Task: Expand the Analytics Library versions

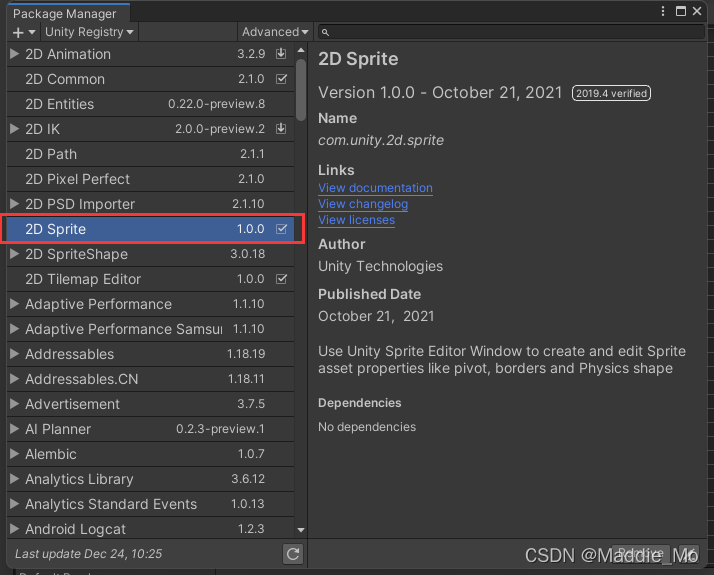Action: point(14,479)
